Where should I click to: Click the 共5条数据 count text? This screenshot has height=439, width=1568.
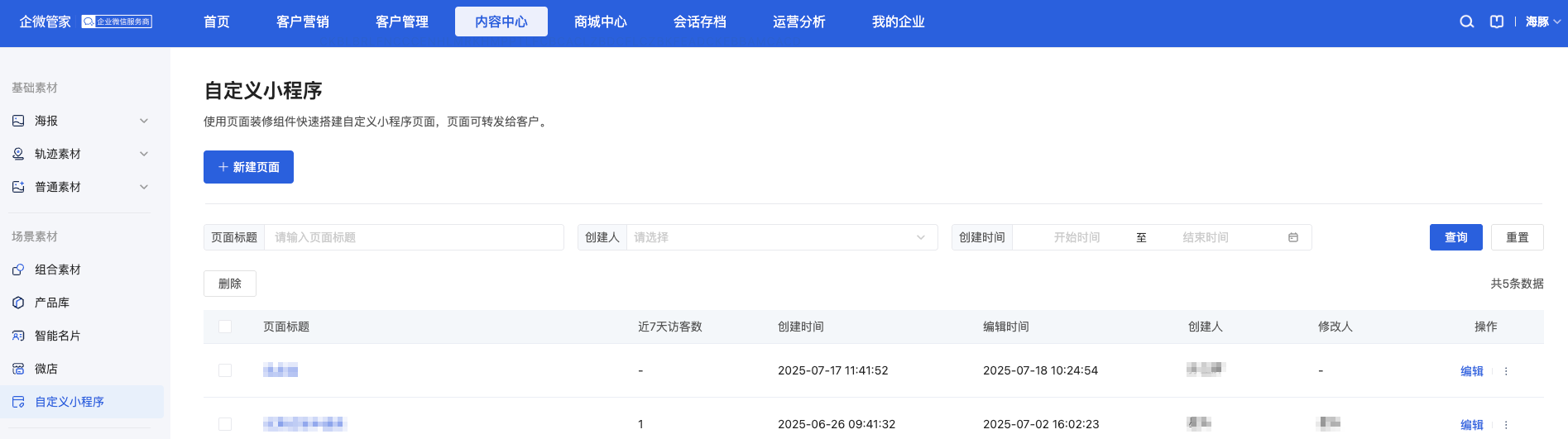click(x=1518, y=284)
